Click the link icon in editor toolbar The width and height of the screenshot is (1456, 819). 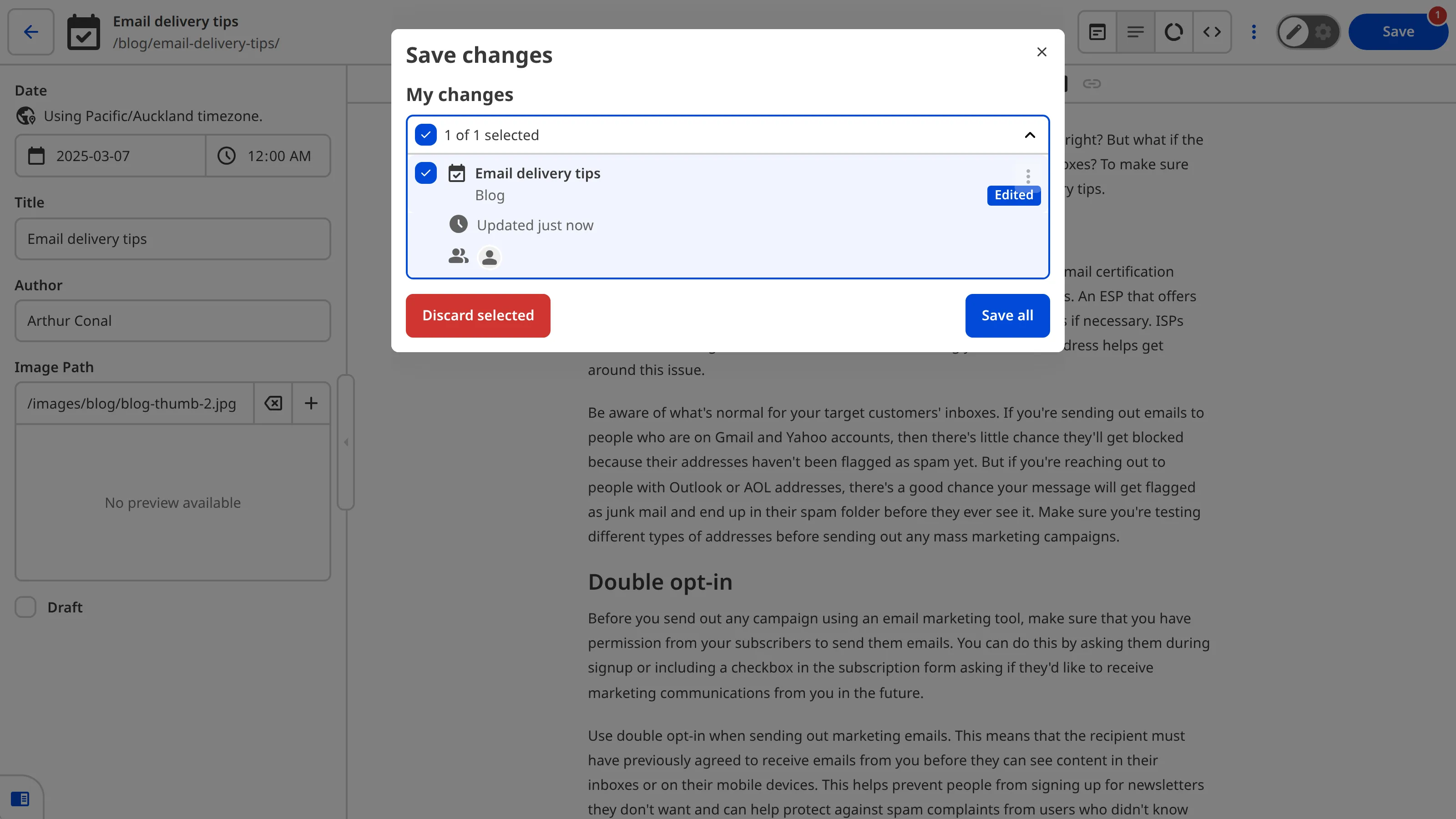click(1092, 84)
